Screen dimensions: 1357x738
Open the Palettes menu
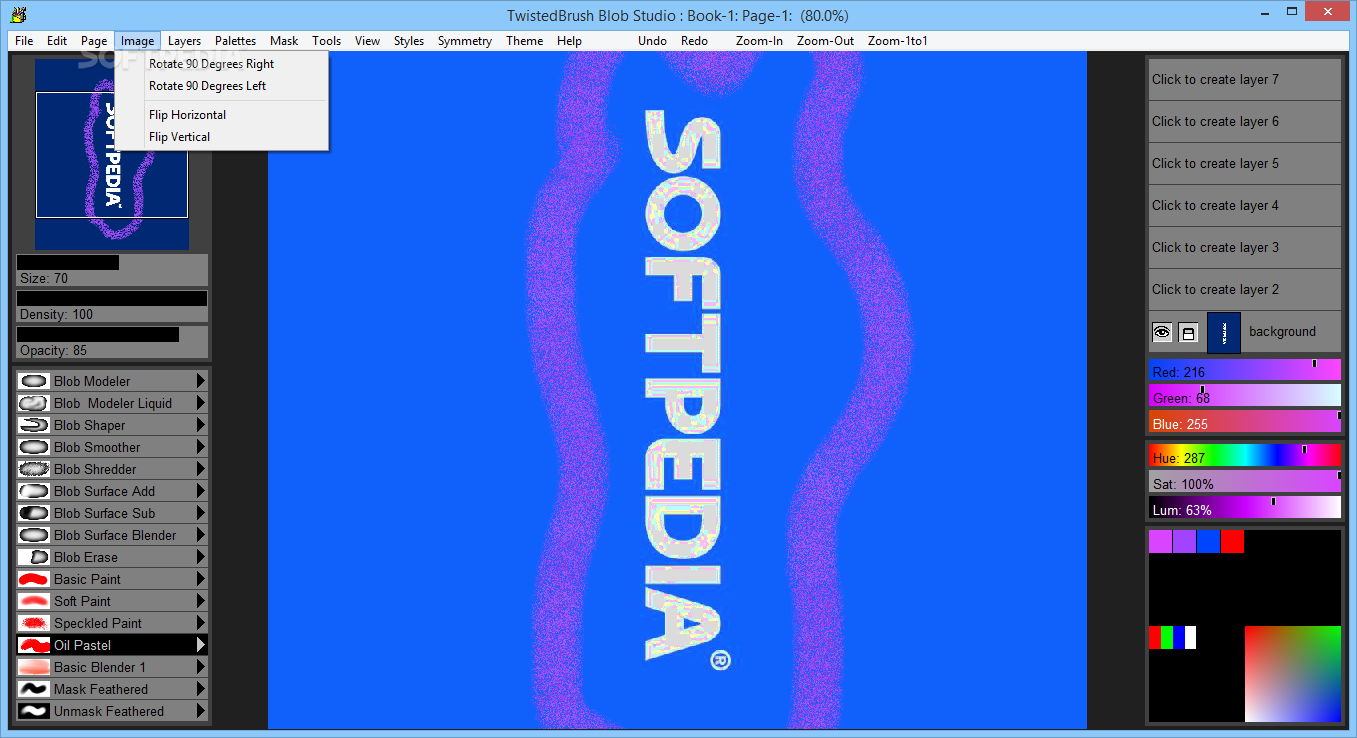pyautogui.click(x=235, y=41)
